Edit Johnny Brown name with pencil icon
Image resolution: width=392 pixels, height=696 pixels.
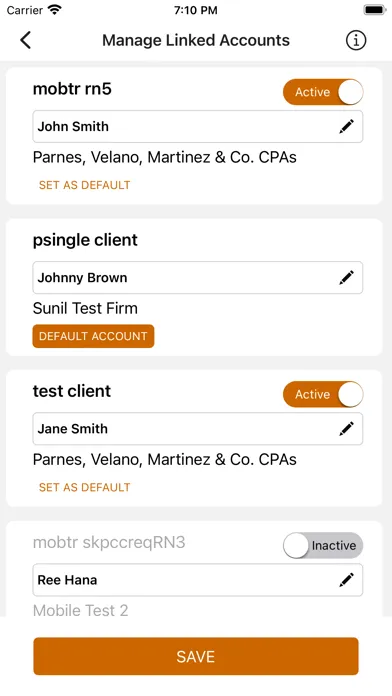tap(346, 277)
